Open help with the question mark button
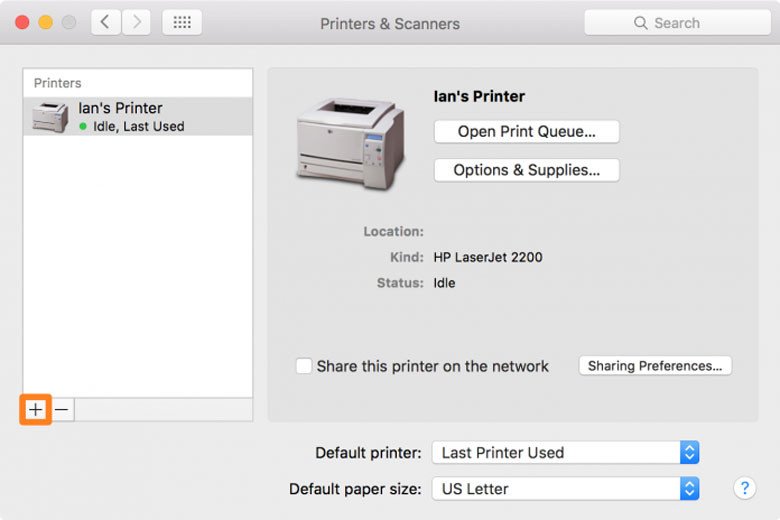 click(x=744, y=488)
